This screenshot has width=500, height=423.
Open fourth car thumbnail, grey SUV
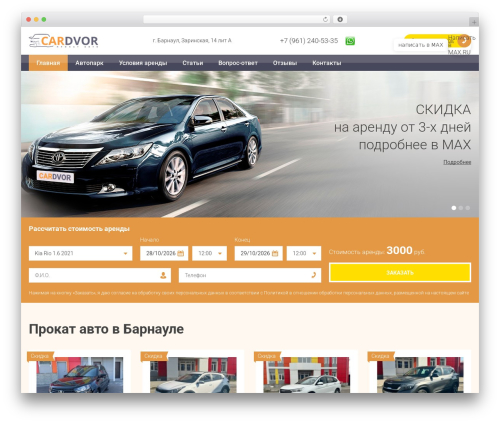(x=420, y=375)
